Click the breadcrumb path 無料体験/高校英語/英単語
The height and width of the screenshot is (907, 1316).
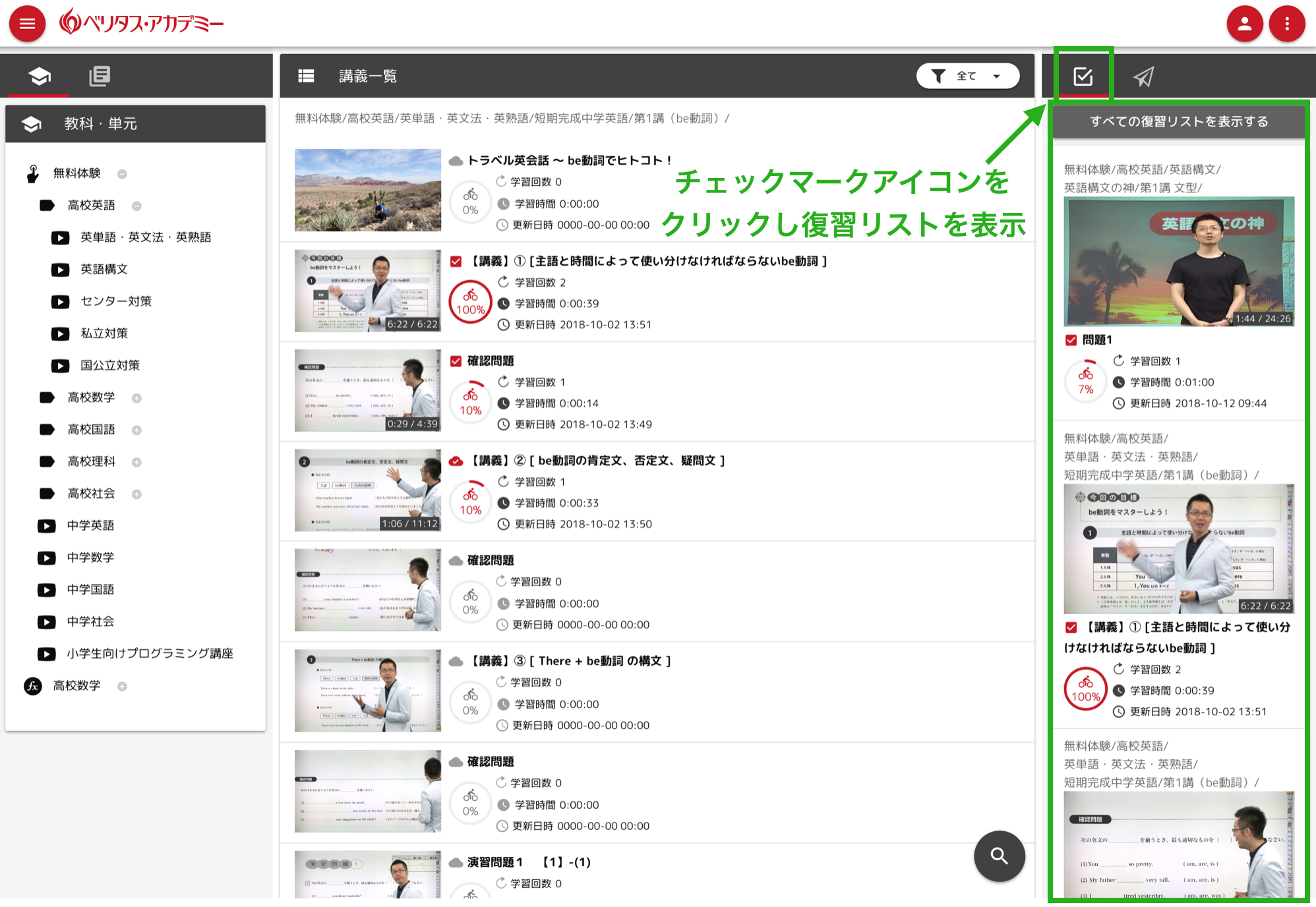click(512, 119)
